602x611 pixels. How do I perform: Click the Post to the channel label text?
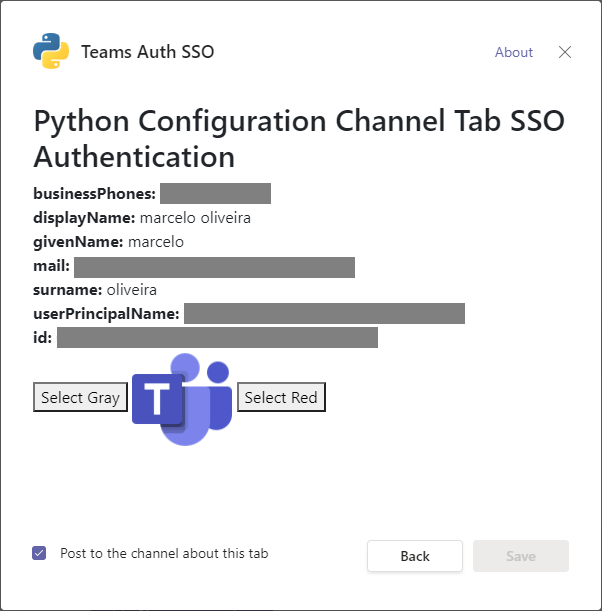[164, 553]
